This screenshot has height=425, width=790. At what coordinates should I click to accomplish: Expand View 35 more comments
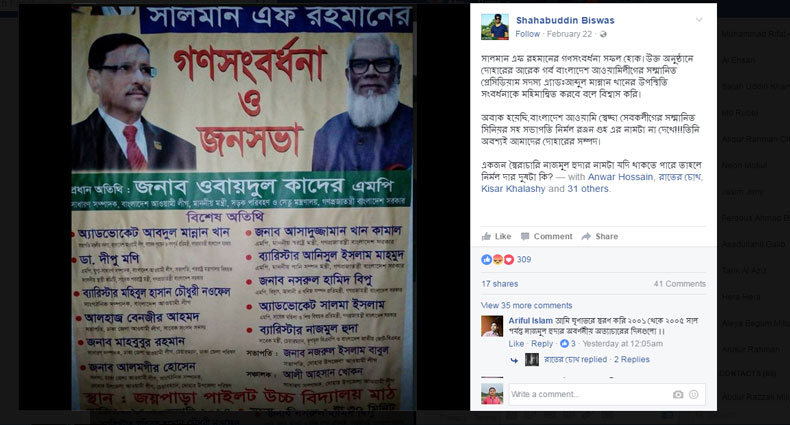(x=526, y=305)
